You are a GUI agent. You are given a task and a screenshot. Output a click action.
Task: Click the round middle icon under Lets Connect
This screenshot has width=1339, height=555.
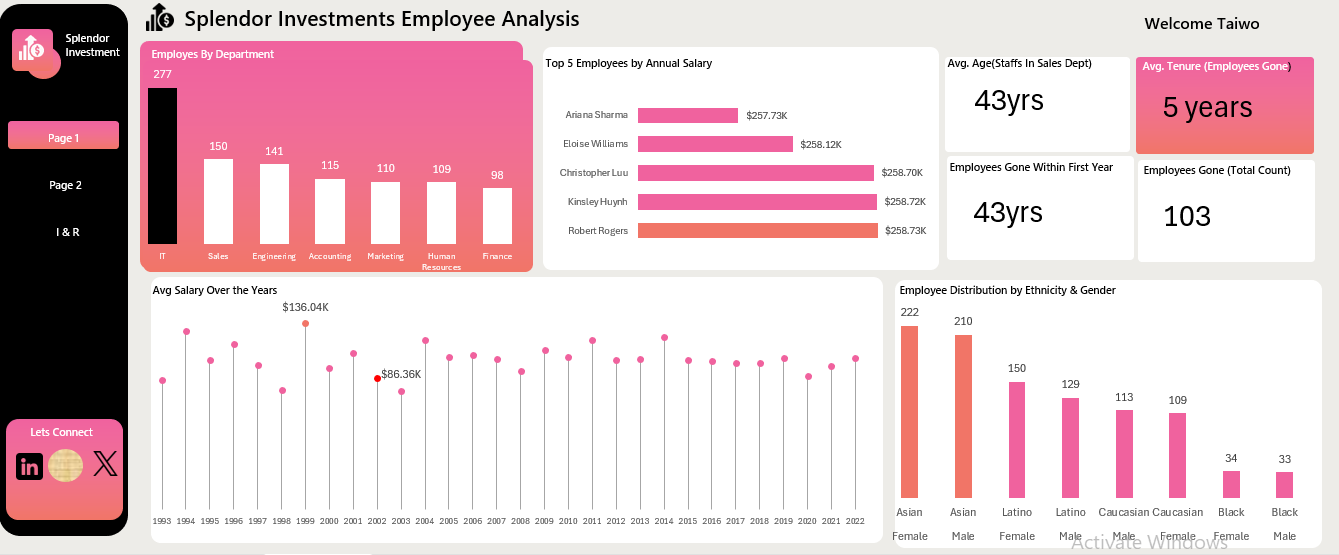(x=66, y=466)
